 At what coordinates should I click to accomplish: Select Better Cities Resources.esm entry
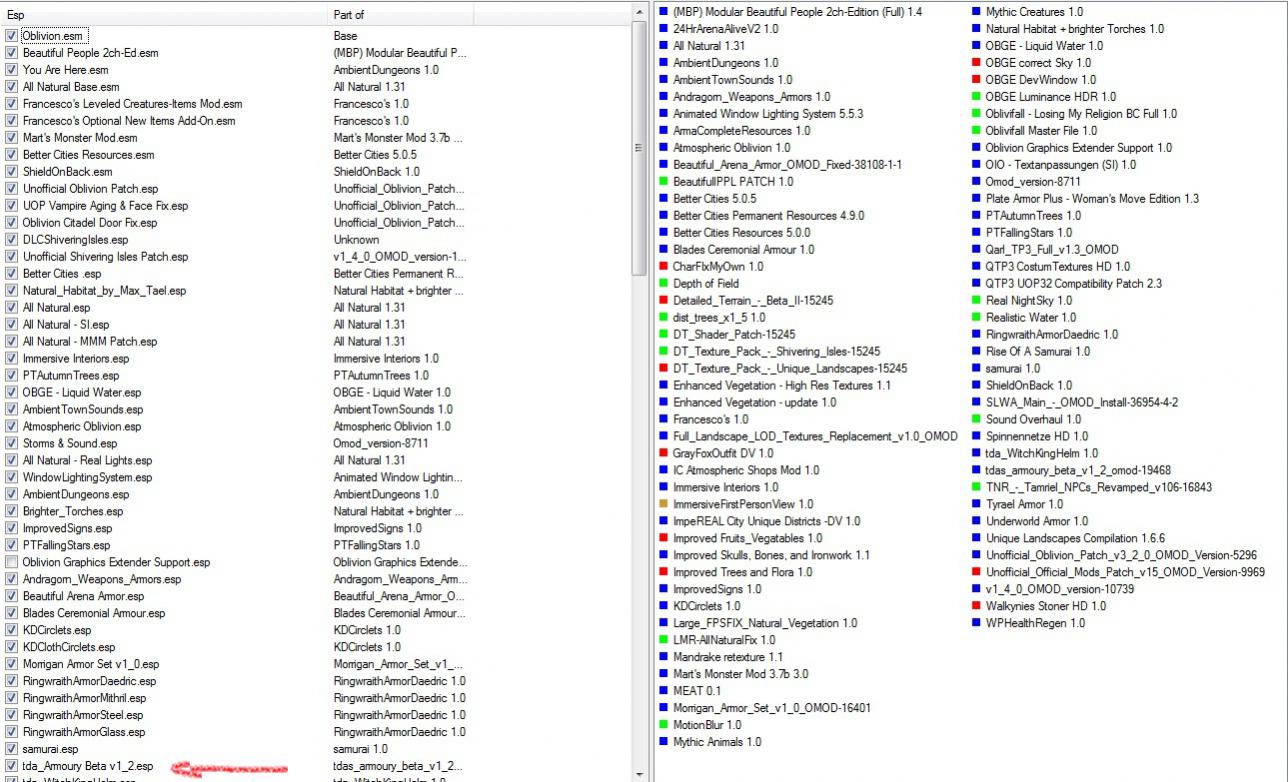point(89,155)
